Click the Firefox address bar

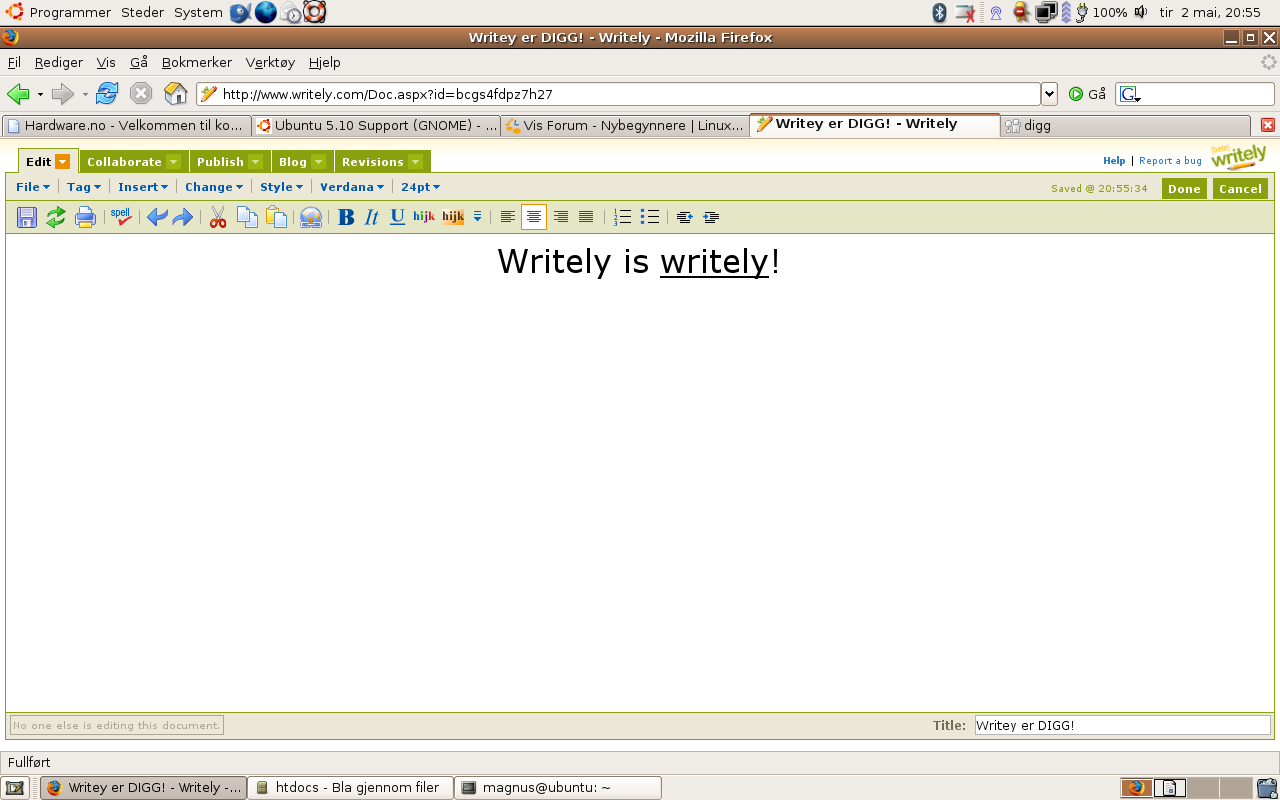click(x=618, y=94)
